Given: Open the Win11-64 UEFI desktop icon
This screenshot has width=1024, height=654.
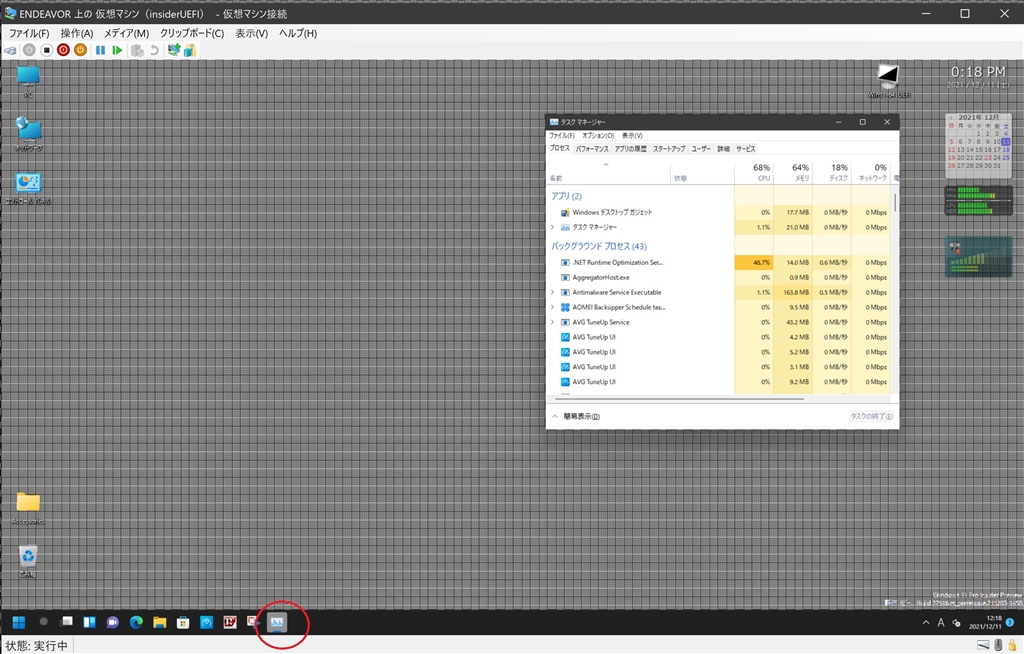Looking at the screenshot, I should [888, 81].
